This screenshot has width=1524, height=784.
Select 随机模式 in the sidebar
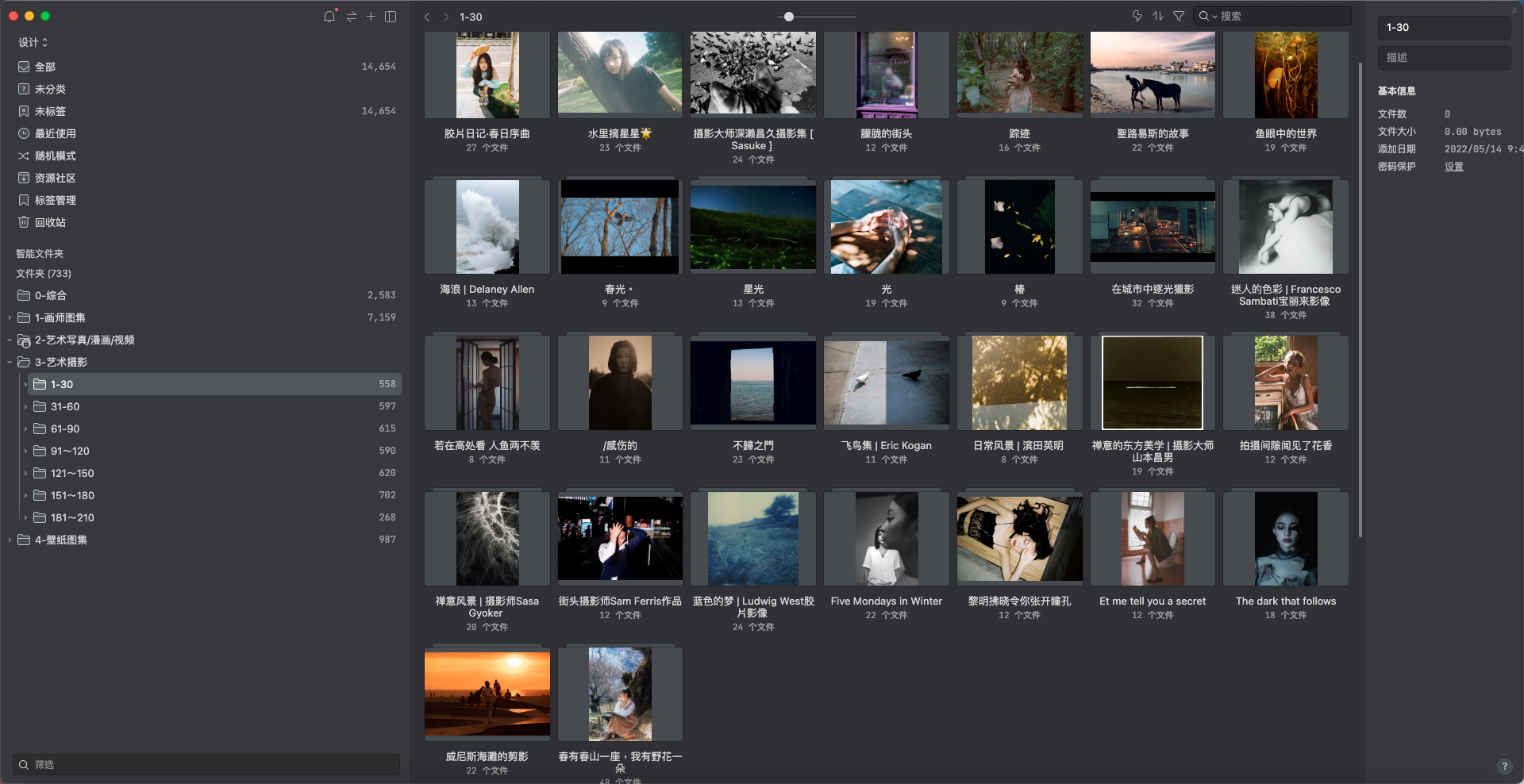pos(56,156)
